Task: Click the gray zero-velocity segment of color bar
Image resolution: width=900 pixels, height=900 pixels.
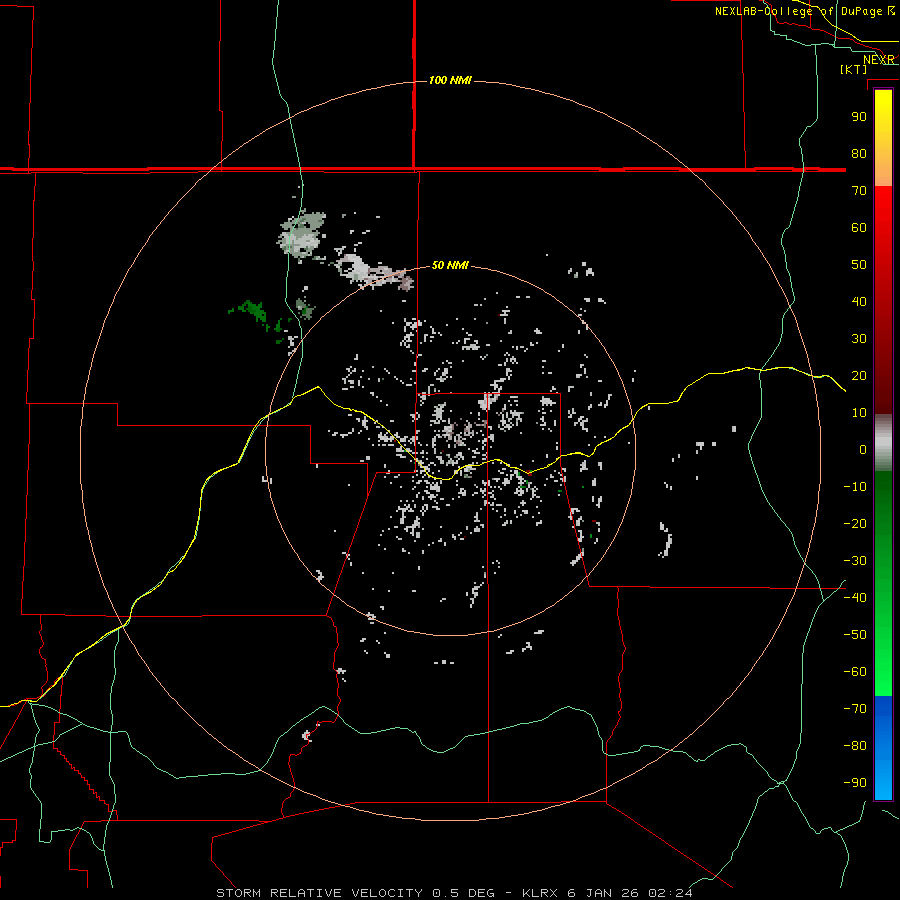Action: (883, 443)
